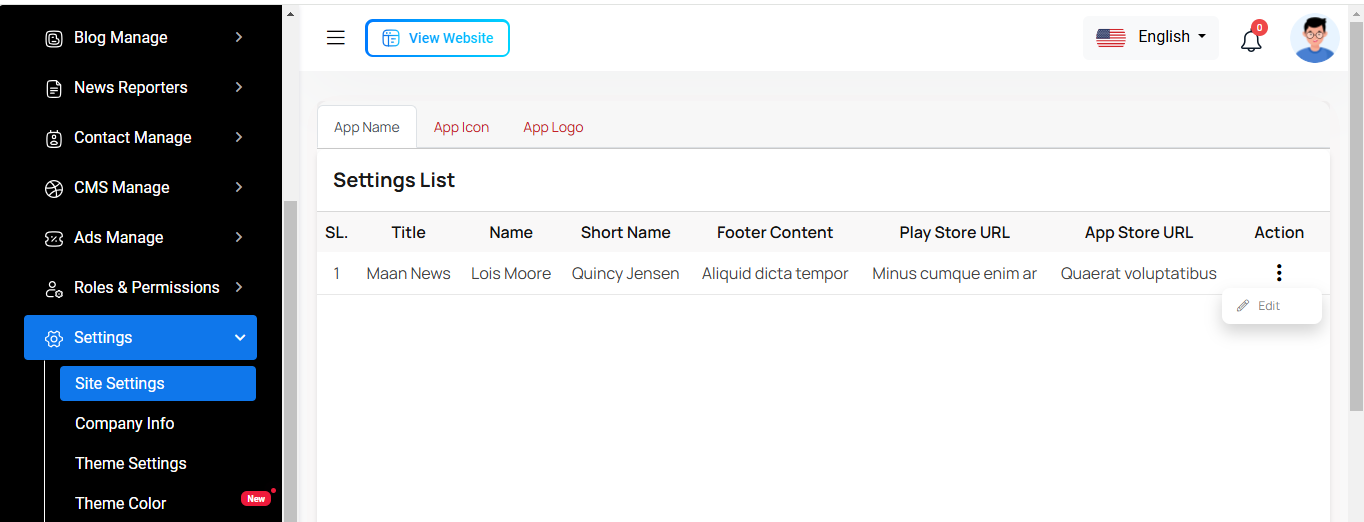
Task: Expand Roles & Permissions submenu chevron
Action: [239, 287]
